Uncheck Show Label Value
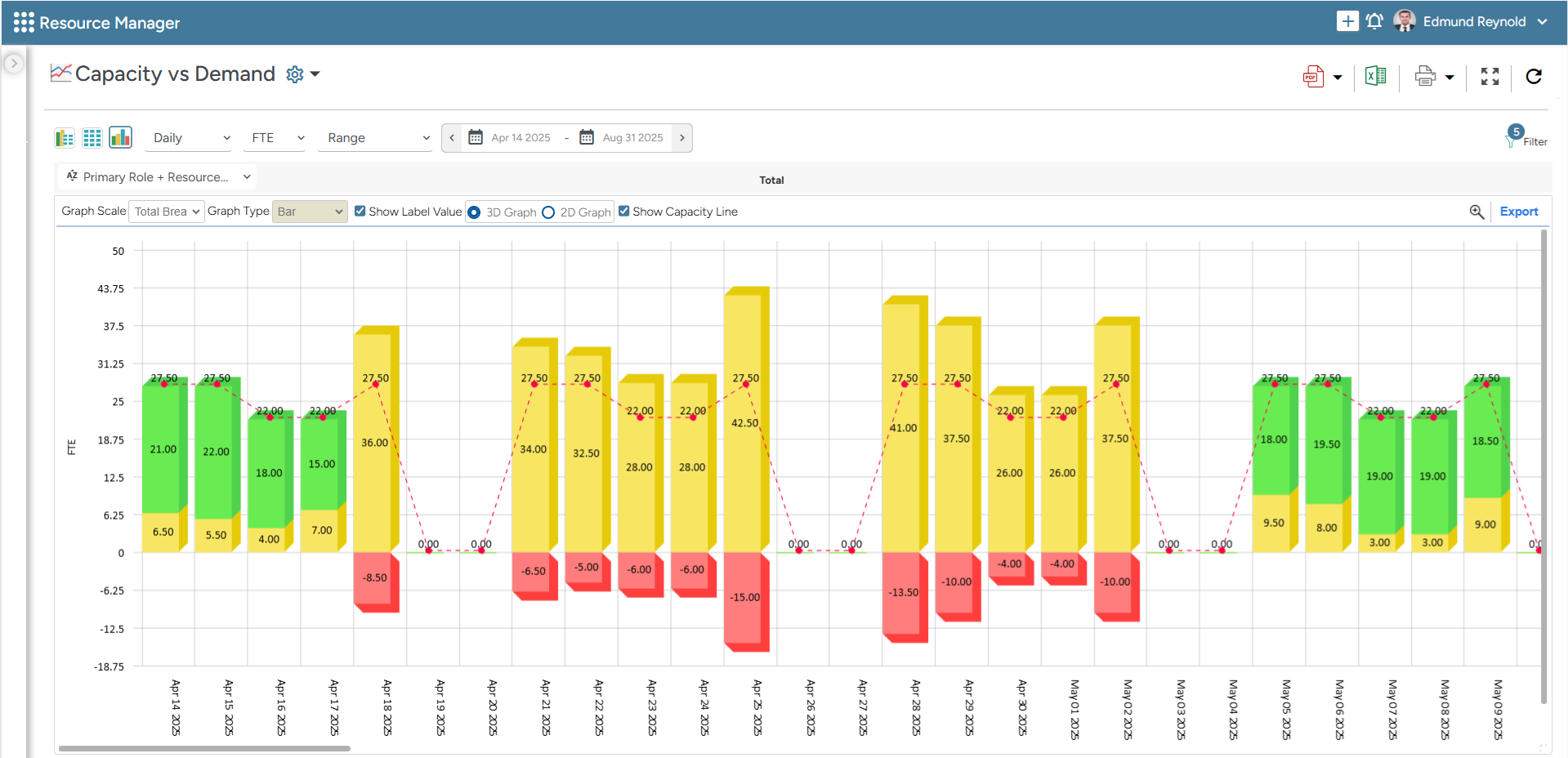1568x758 pixels. 360,211
